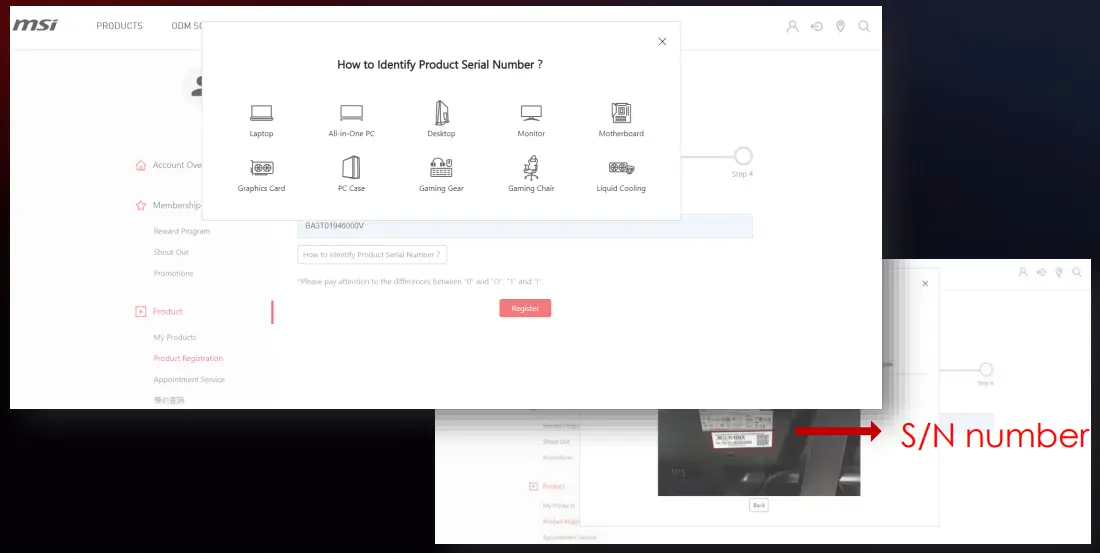
Task: Select the Laptop product icon
Action: click(261, 112)
